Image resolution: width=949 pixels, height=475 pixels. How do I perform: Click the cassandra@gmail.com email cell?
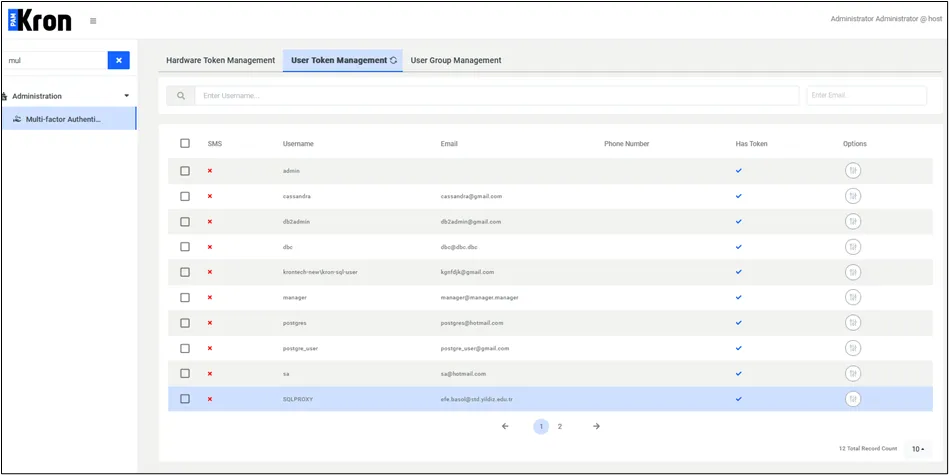471,197
